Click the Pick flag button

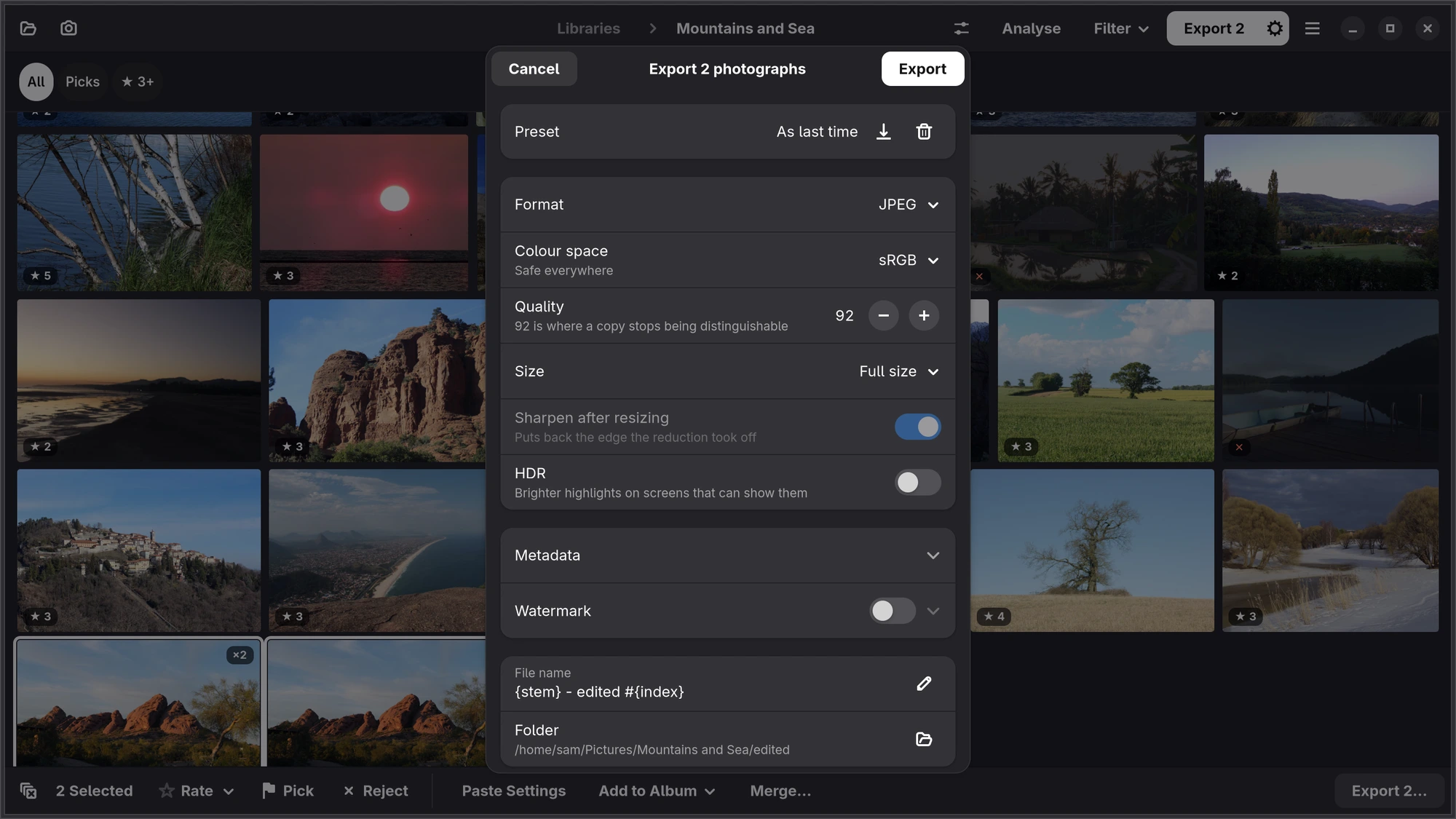coord(288,791)
